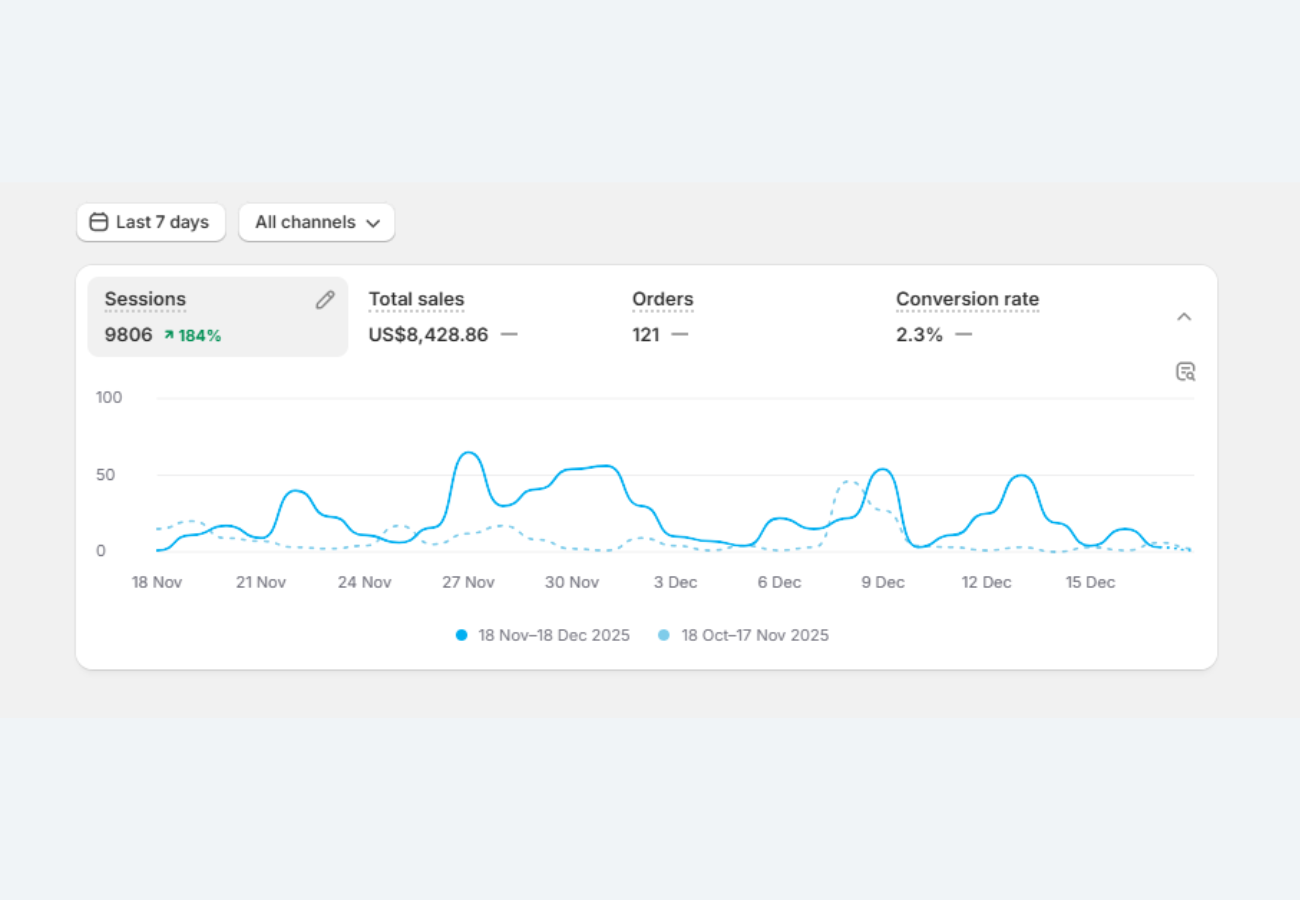Click the chevron arrow in All channels
Screen dimensions: 1300x900
[373, 223]
